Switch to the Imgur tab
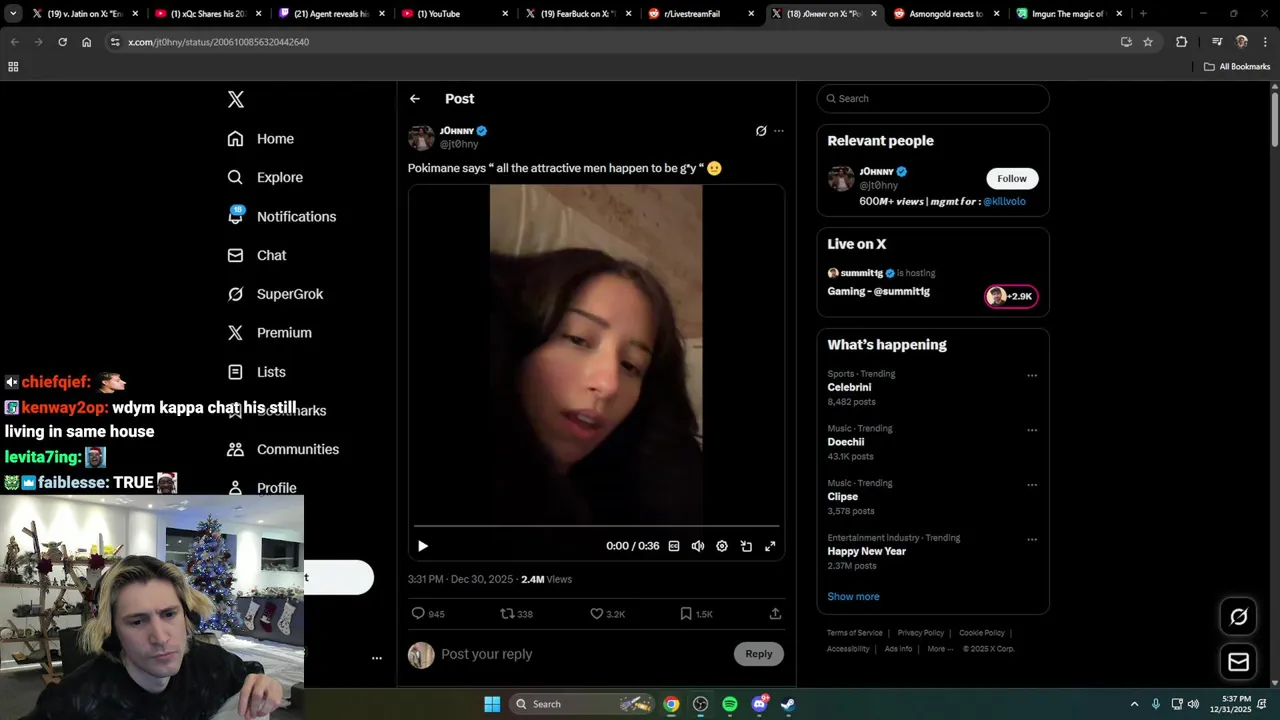The width and height of the screenshot is (1280, 720). click(x=1068, y=14)
